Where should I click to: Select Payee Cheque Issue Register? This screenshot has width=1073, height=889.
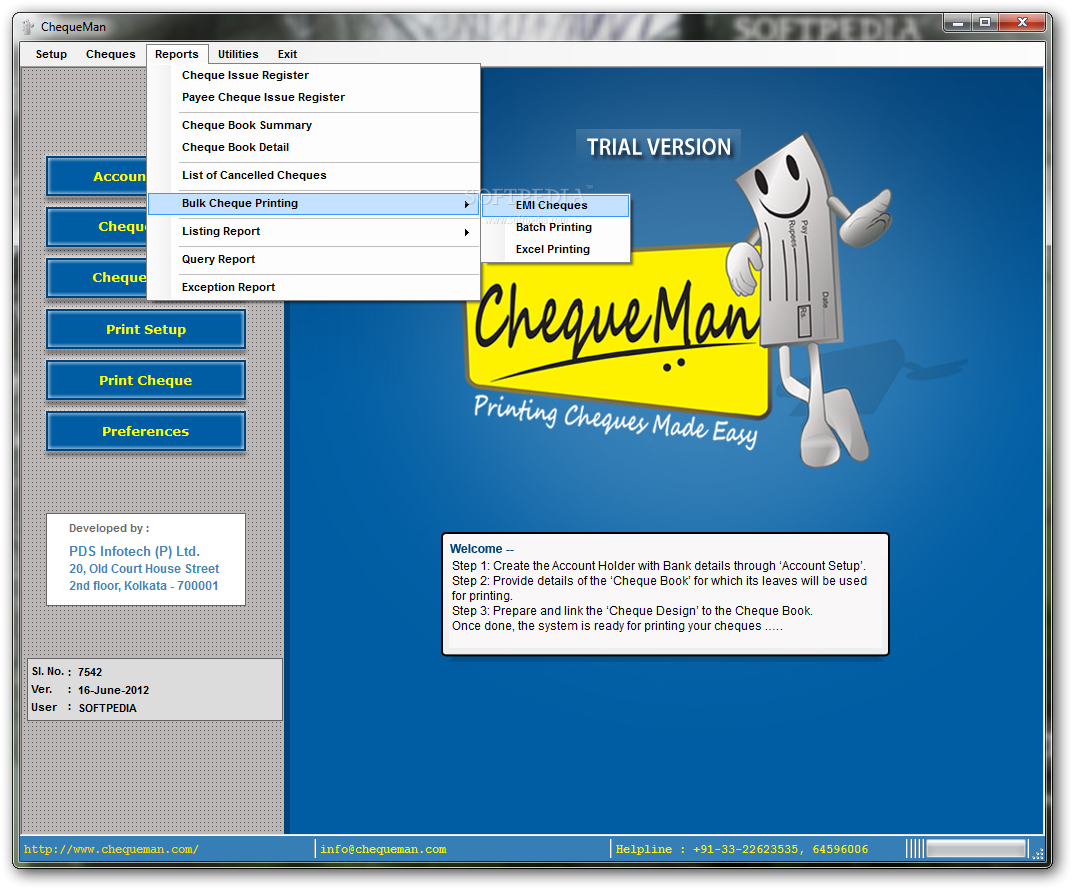[x=314, y=97]
